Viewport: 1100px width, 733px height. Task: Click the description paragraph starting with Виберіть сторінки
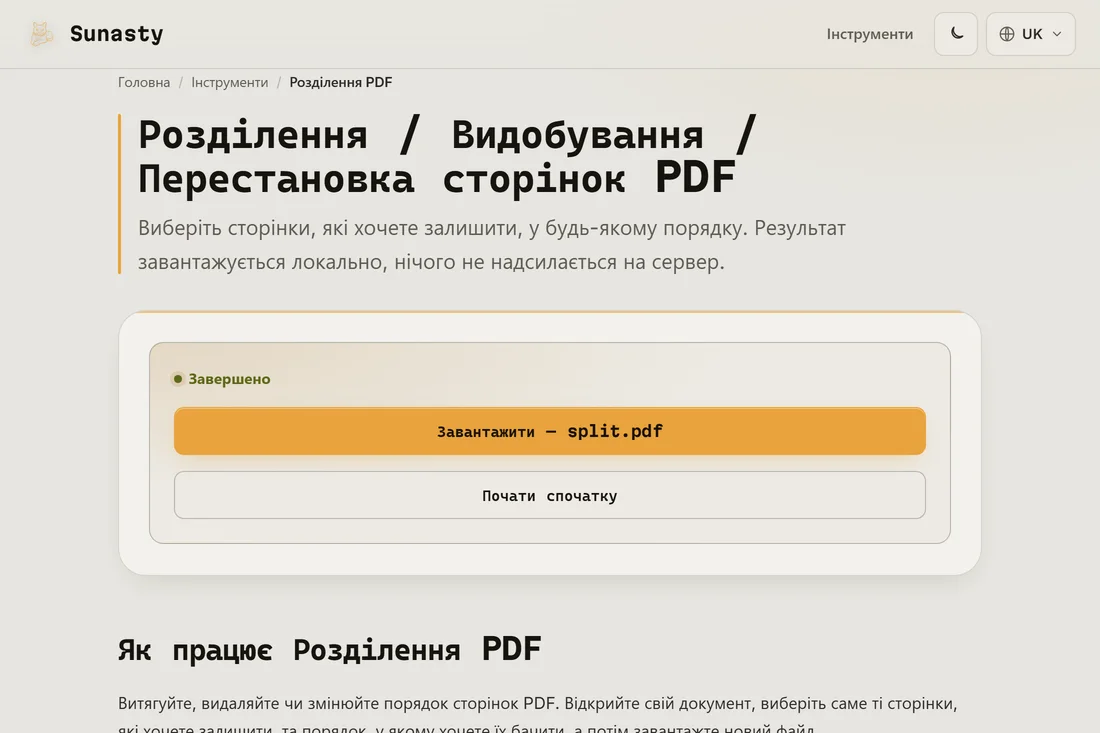pyautogui.click(x=491, y=245)
